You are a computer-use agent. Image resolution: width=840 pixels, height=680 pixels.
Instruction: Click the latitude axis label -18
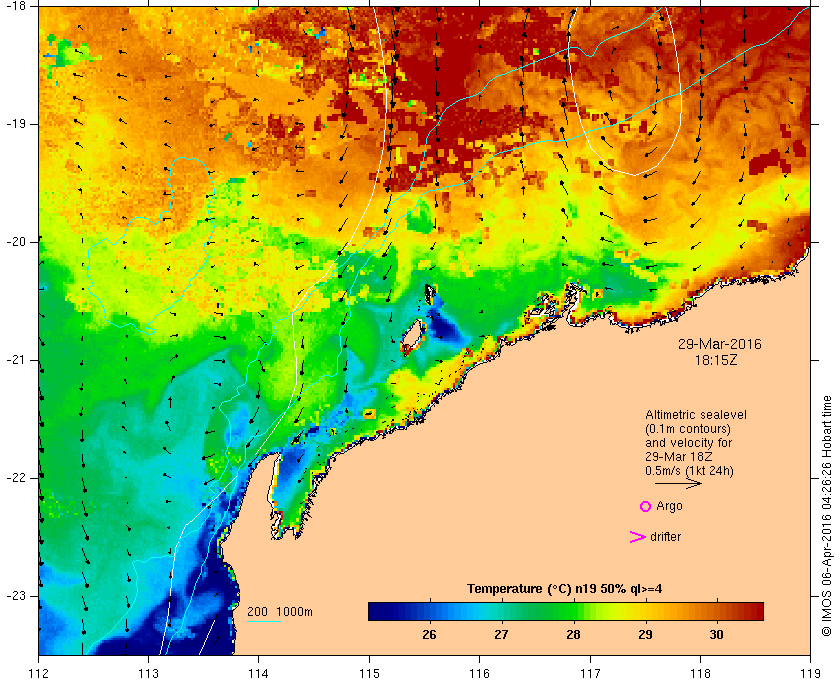point(16,6)
